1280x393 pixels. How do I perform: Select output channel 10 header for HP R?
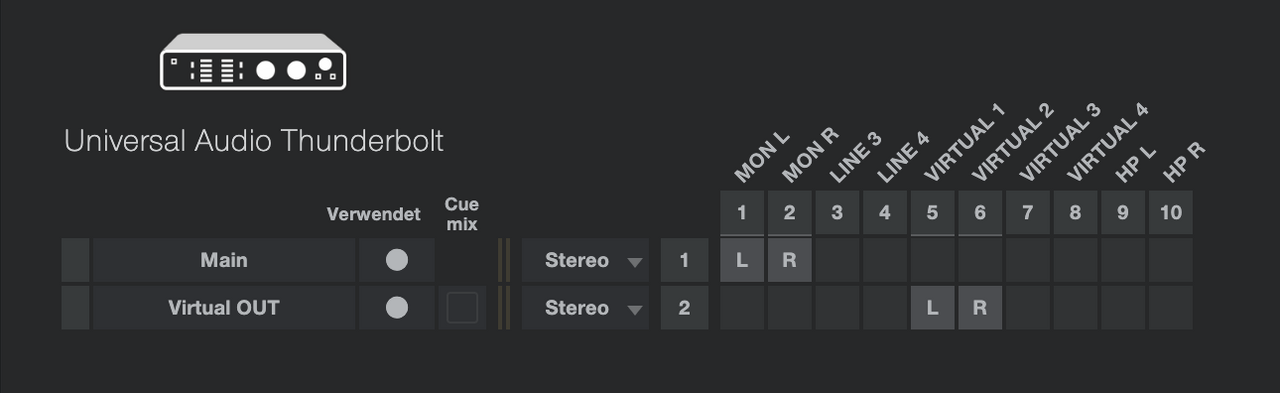coord(1170,212)
